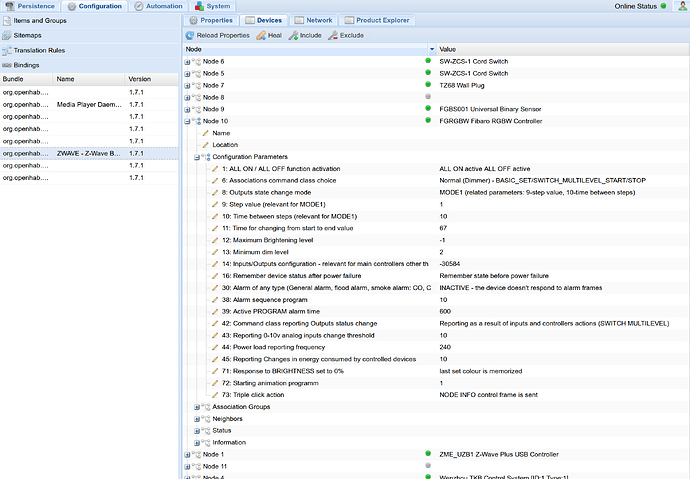The image size is (690, 479).
Task: Click the Heal toolbar icon
Action: click(261, 35)
